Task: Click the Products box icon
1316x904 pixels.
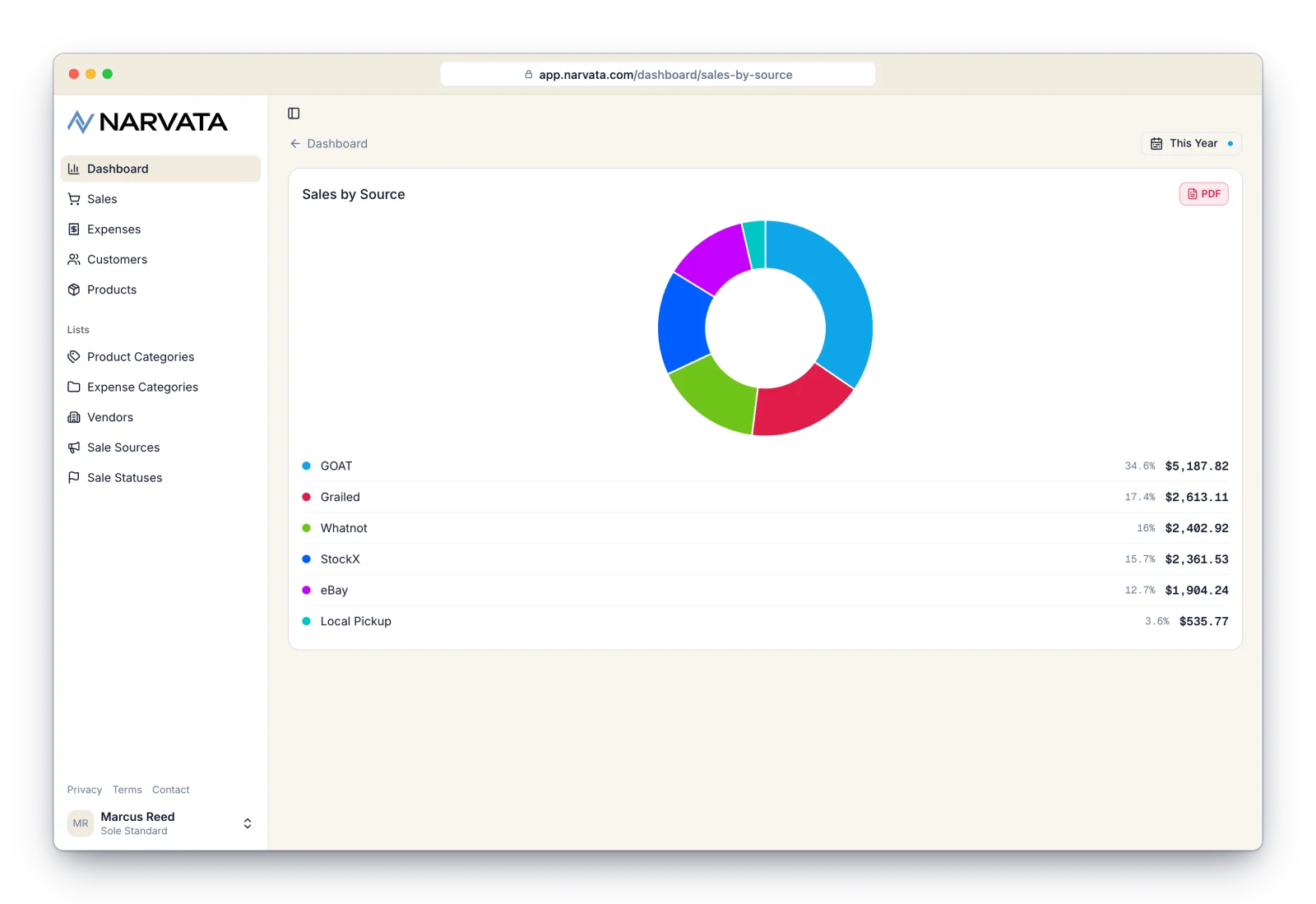Action: 74,290
